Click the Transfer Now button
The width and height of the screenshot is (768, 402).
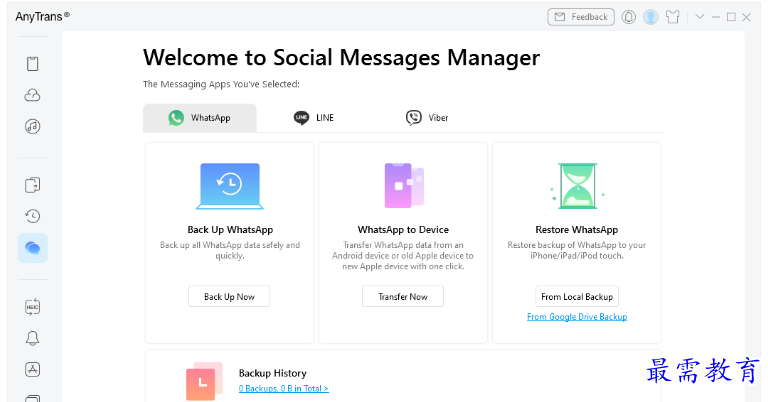pos(403,297)
